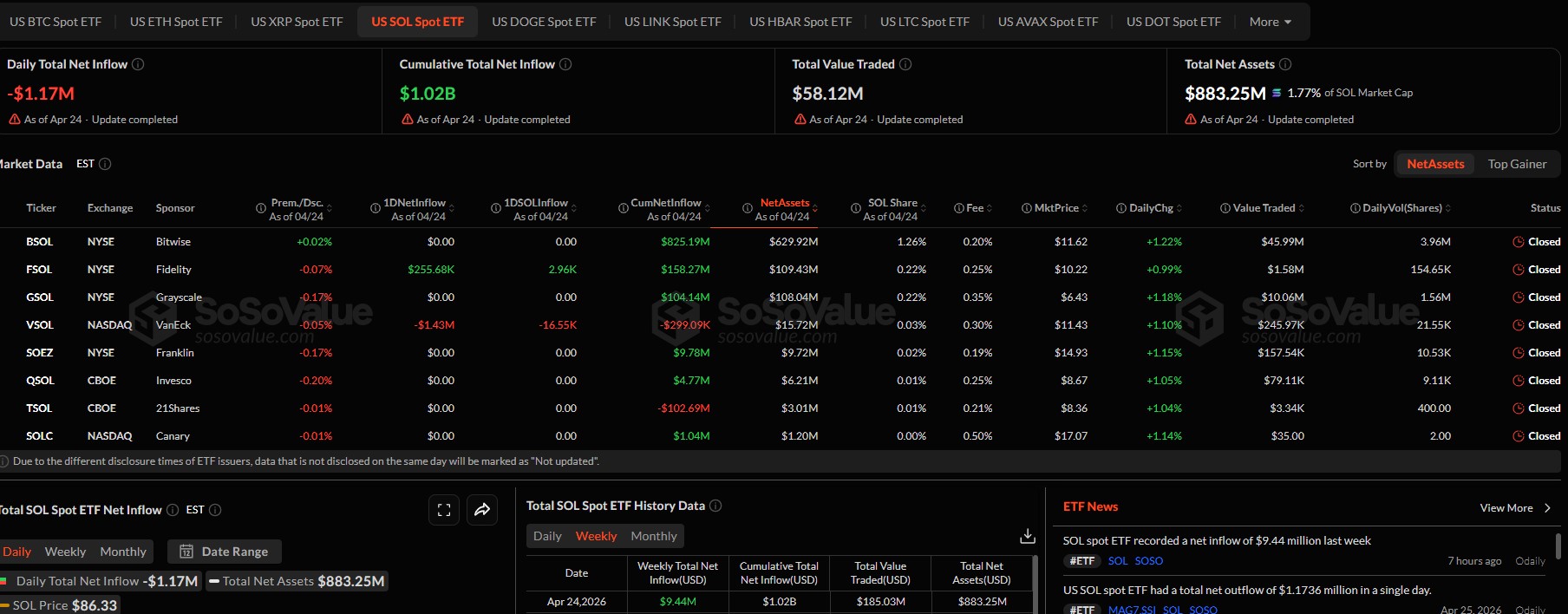
Task: Sort market data by Top Gainer
Action: coord(1517,164)
